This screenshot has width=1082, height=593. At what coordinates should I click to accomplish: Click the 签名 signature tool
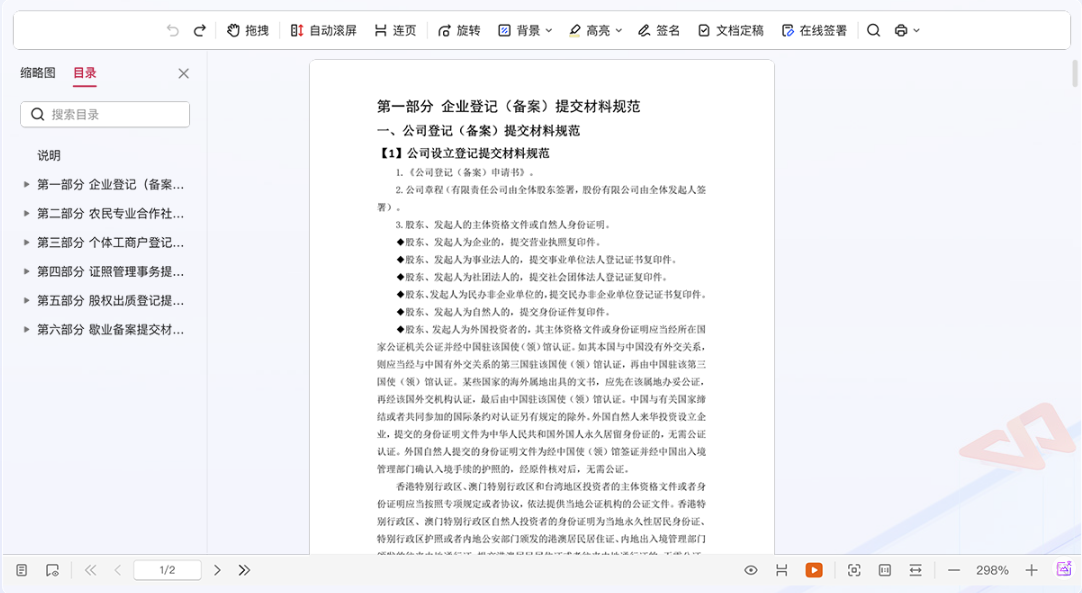point(658,31)
